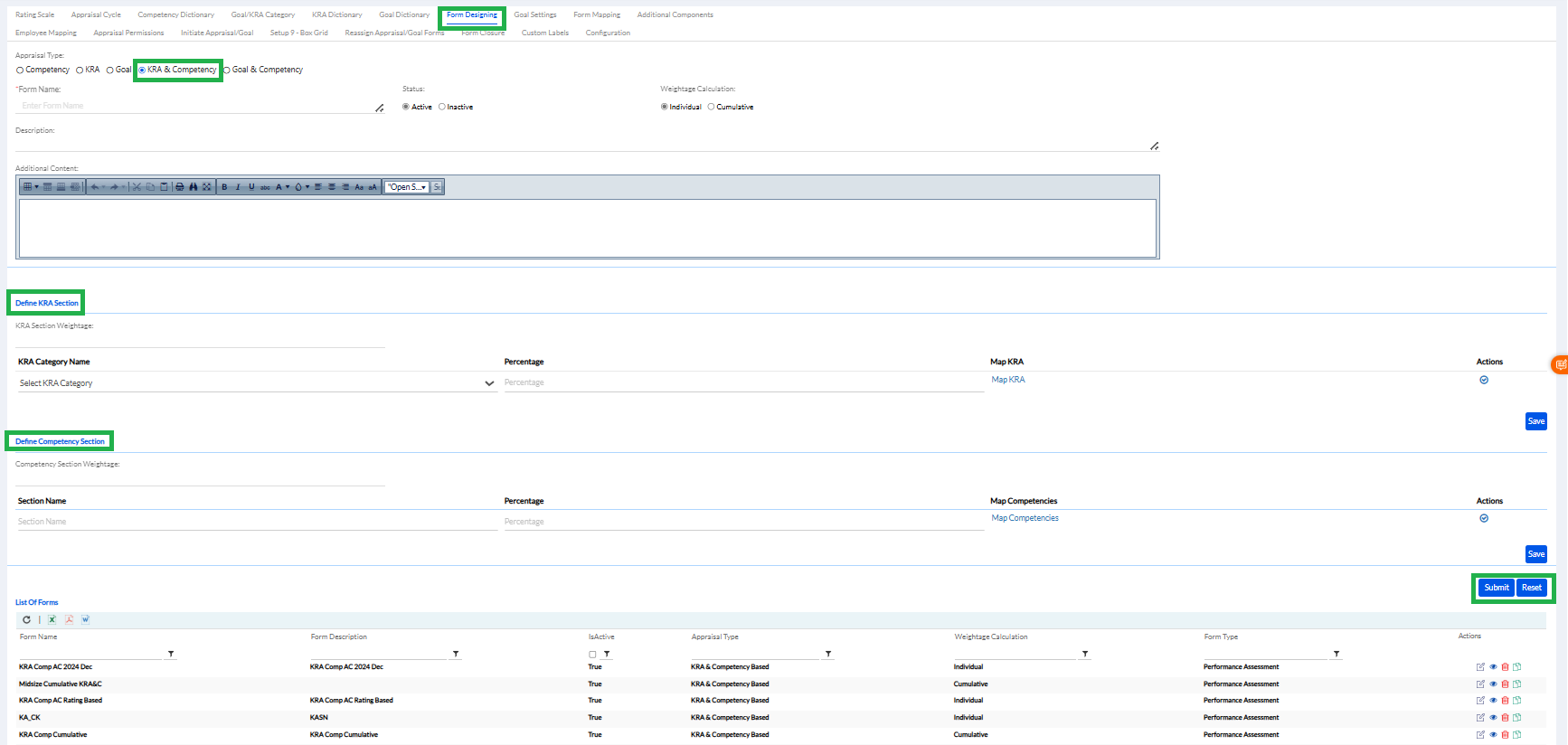This screenshot has width=1568, height=745.
Task: Open the font name dropdown in editor
Action: click(x=407, y=187)
